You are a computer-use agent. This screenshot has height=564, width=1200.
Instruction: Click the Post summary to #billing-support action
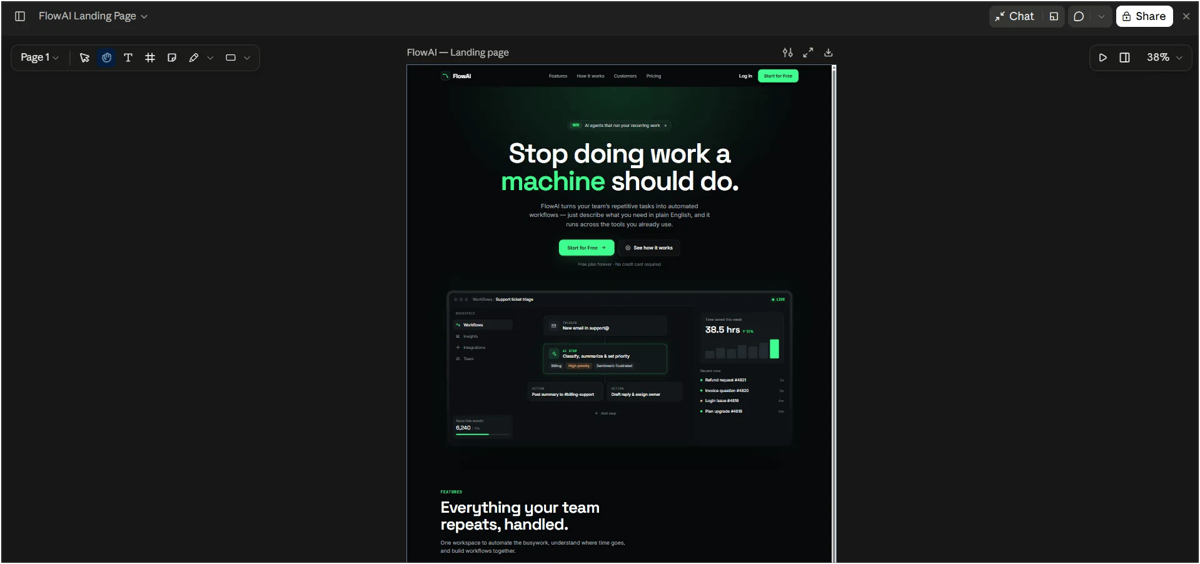[566, 392]
